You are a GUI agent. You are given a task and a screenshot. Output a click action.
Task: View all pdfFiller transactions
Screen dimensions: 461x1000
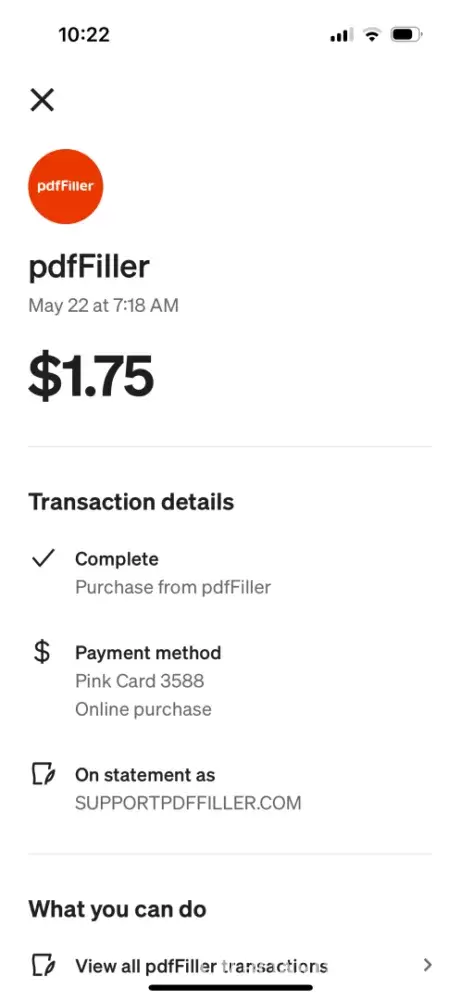click(230, 965)
